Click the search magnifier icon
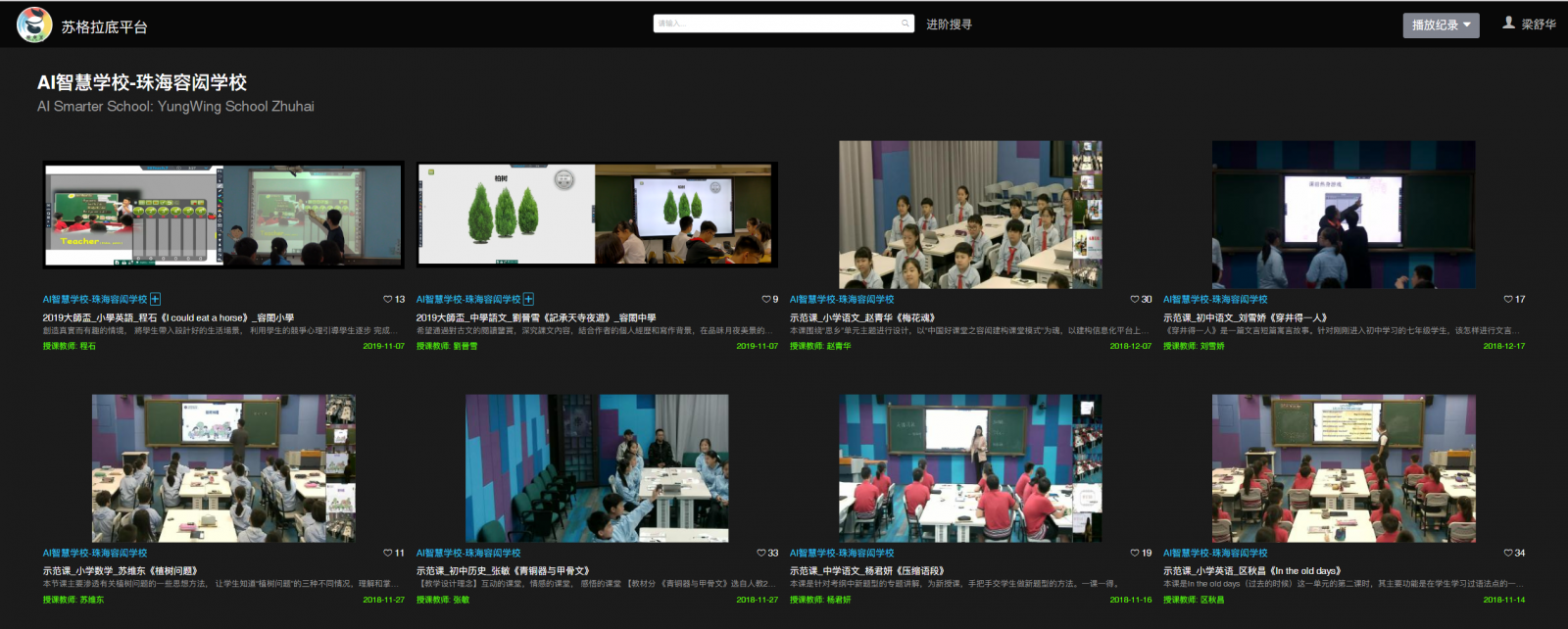Viewport: 1568px width, 629px height. [x=906, y=24]
